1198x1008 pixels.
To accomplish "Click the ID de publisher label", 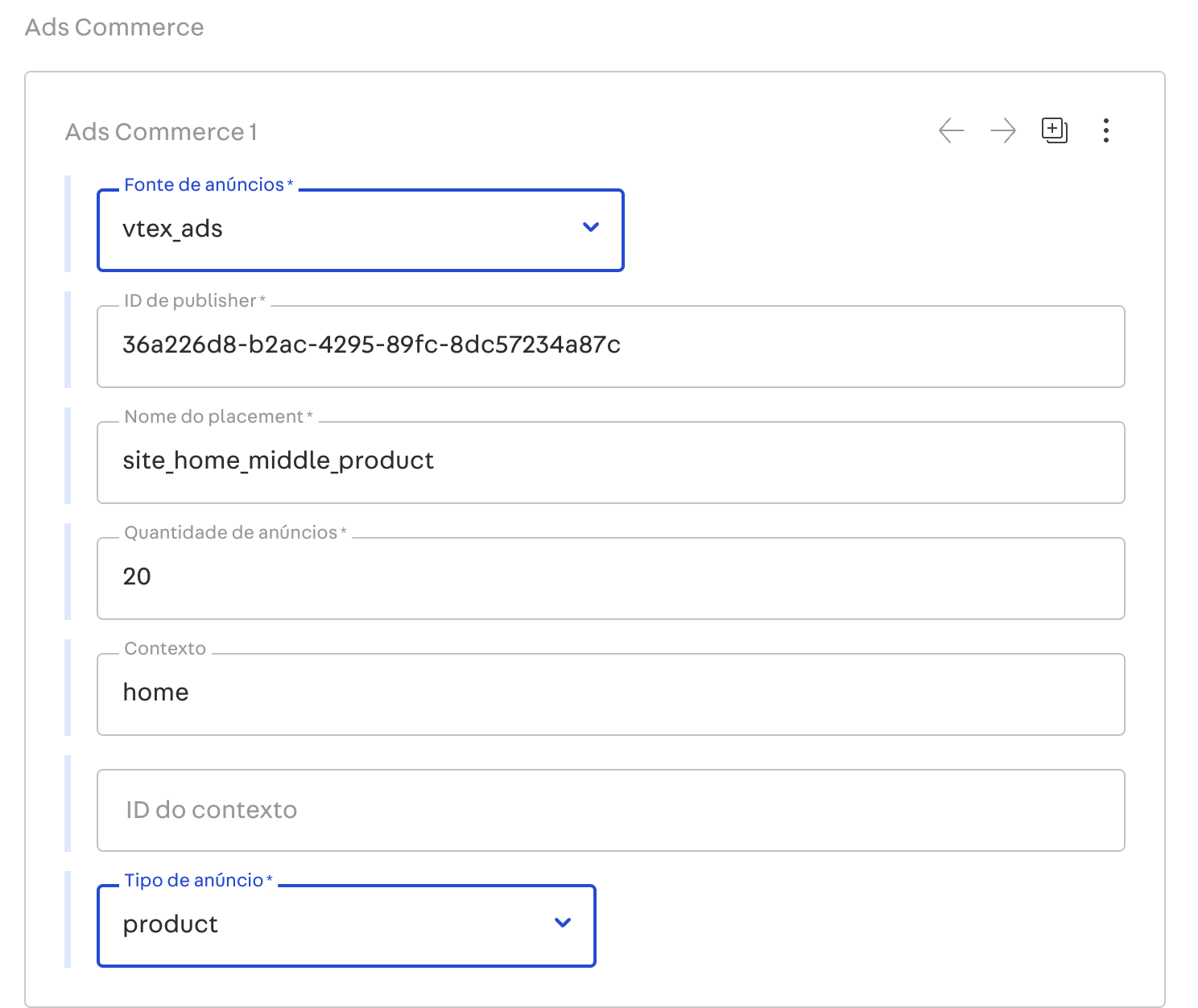I will coord(190,301).
